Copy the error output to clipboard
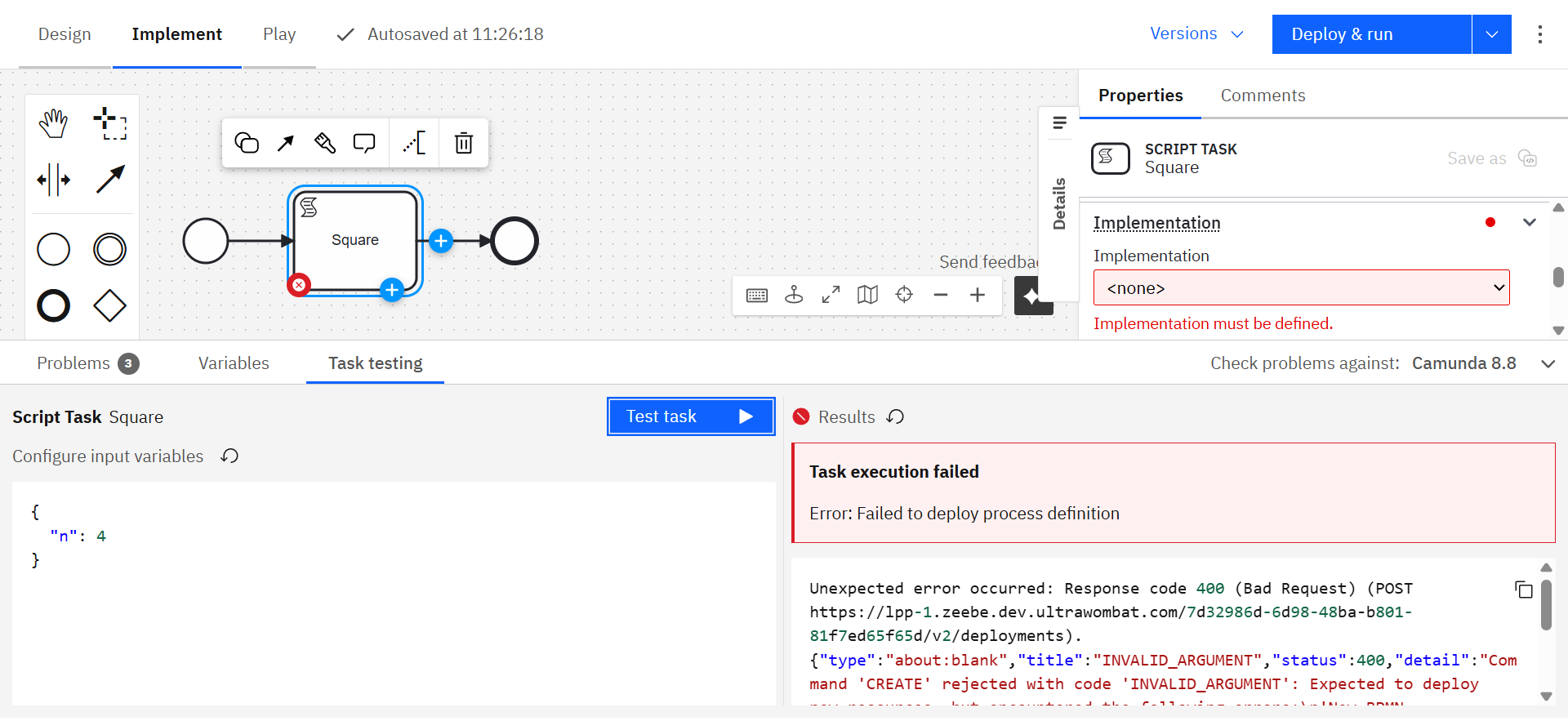The image size is (1568, 721). pos(1523,590)
